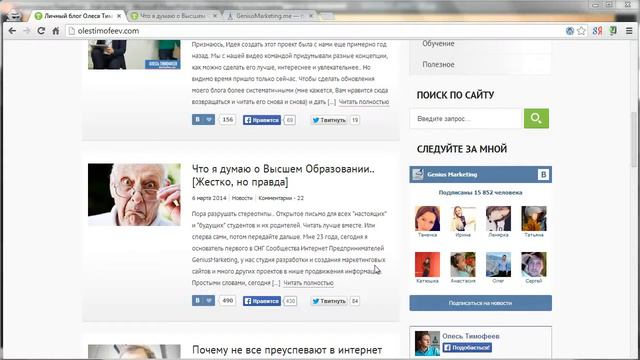Click the partially visible bottom post thumbnail
This screenshot has width=640, height=360.
tap(134, 352)
